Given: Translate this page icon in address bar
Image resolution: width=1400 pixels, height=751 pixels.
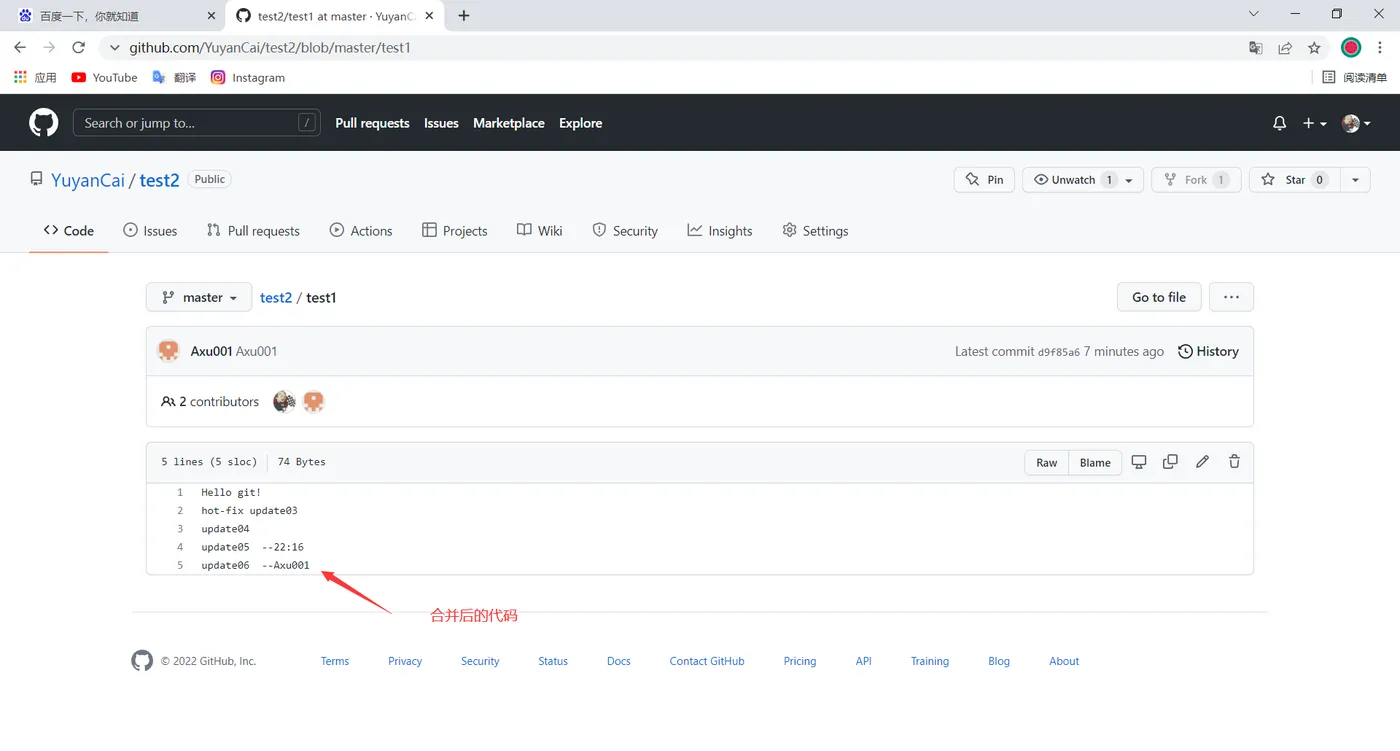Looking at the screenshot, I should pyautogui.click(x=1256, y=47).
